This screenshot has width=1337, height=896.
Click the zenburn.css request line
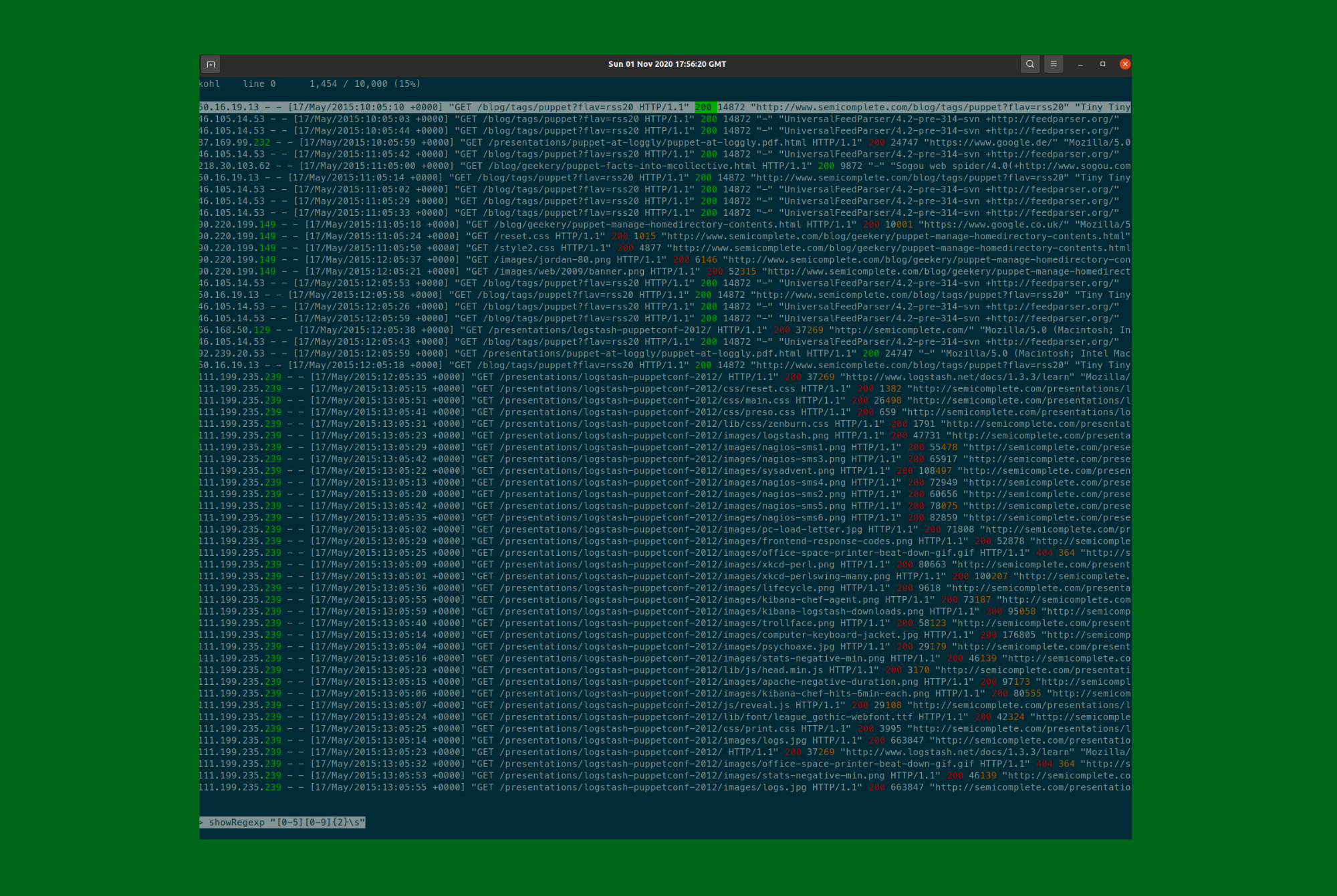(x=665, y=424)
